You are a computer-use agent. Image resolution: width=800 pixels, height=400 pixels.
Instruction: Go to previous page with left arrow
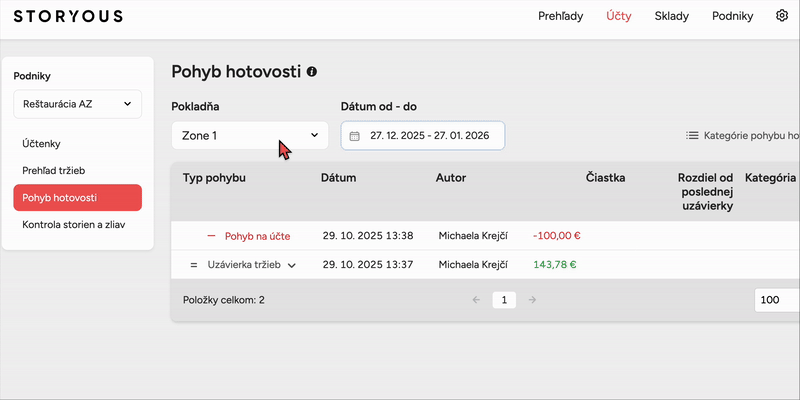coord(477,299)
